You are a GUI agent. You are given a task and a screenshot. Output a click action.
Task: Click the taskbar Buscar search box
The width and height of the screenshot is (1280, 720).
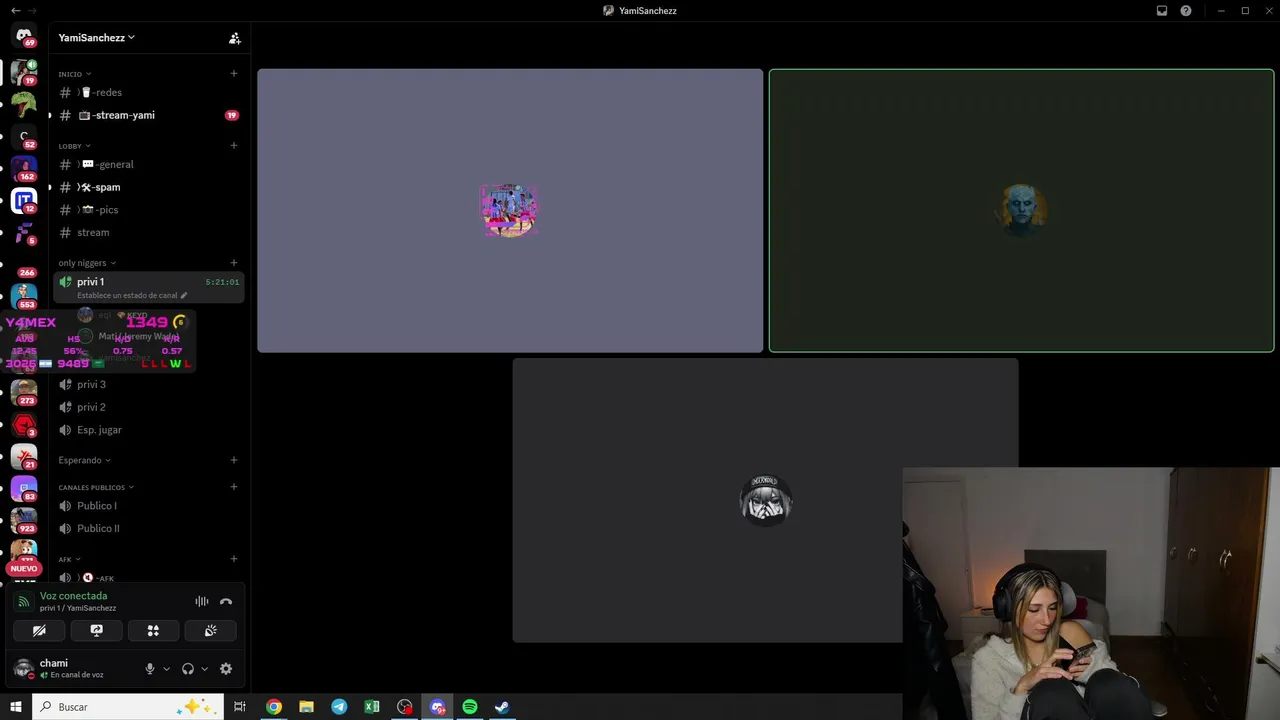point(127,707)
